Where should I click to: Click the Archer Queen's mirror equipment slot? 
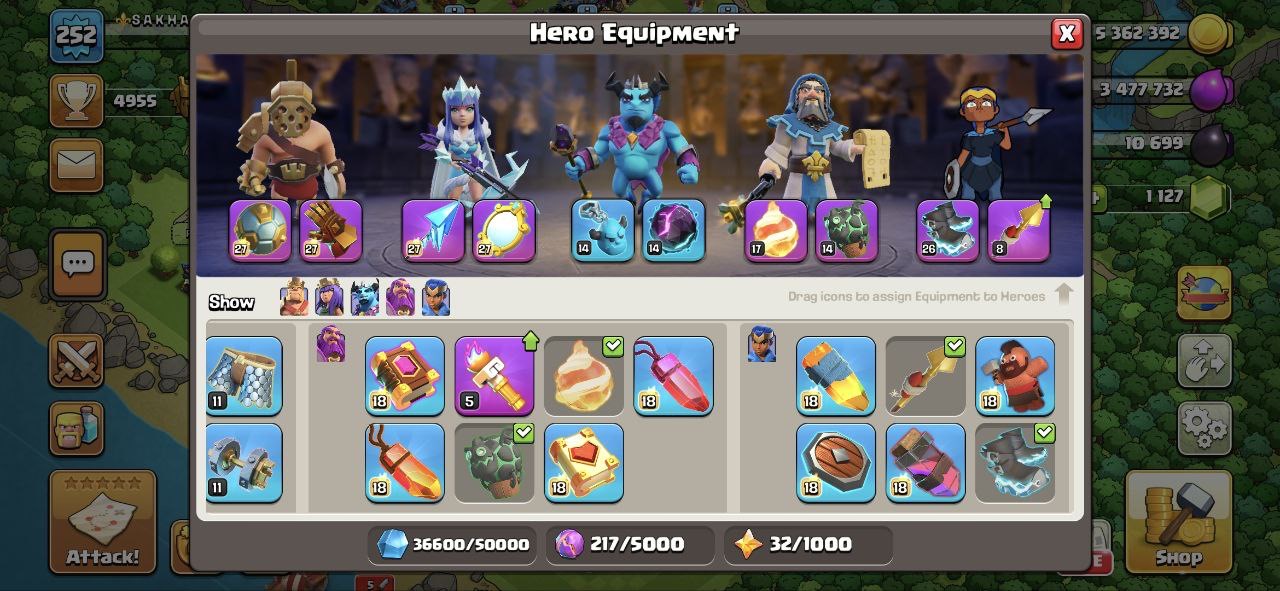[504, 230]
